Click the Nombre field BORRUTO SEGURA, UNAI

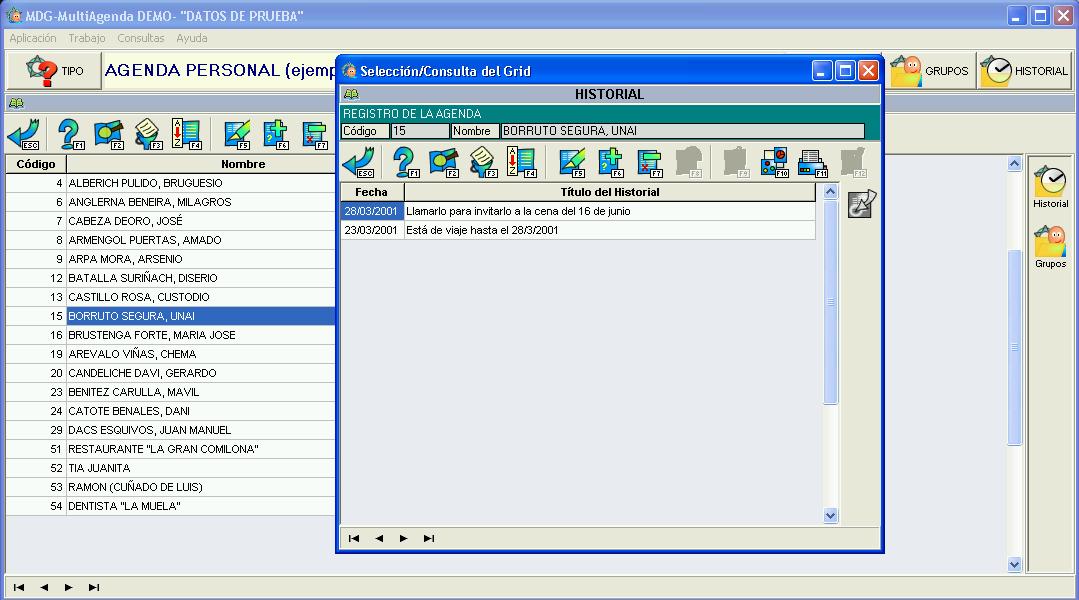coord(683,131)
